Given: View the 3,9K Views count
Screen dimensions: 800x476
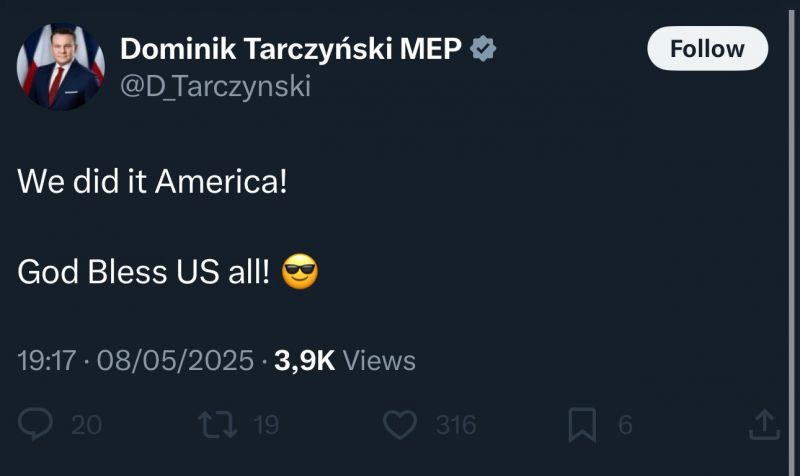Looking at the screenshot, I should click(345, 361).
